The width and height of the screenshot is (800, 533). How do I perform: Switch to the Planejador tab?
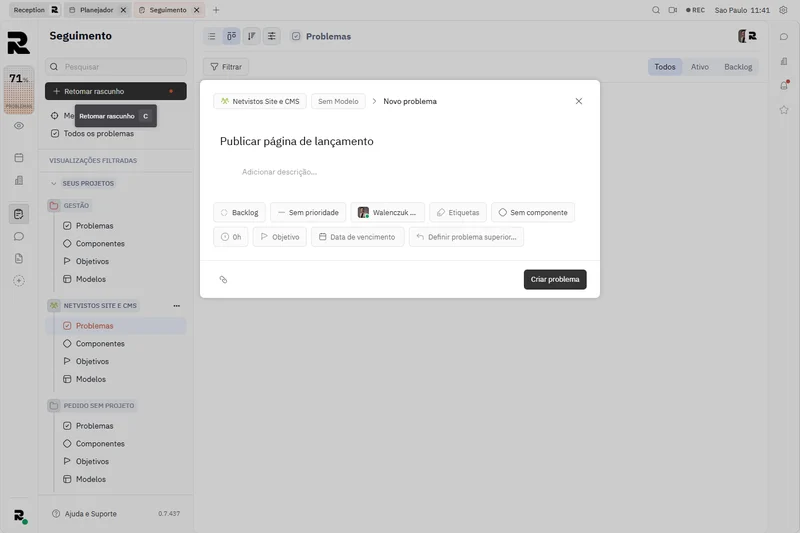click(x=96, y=10)
